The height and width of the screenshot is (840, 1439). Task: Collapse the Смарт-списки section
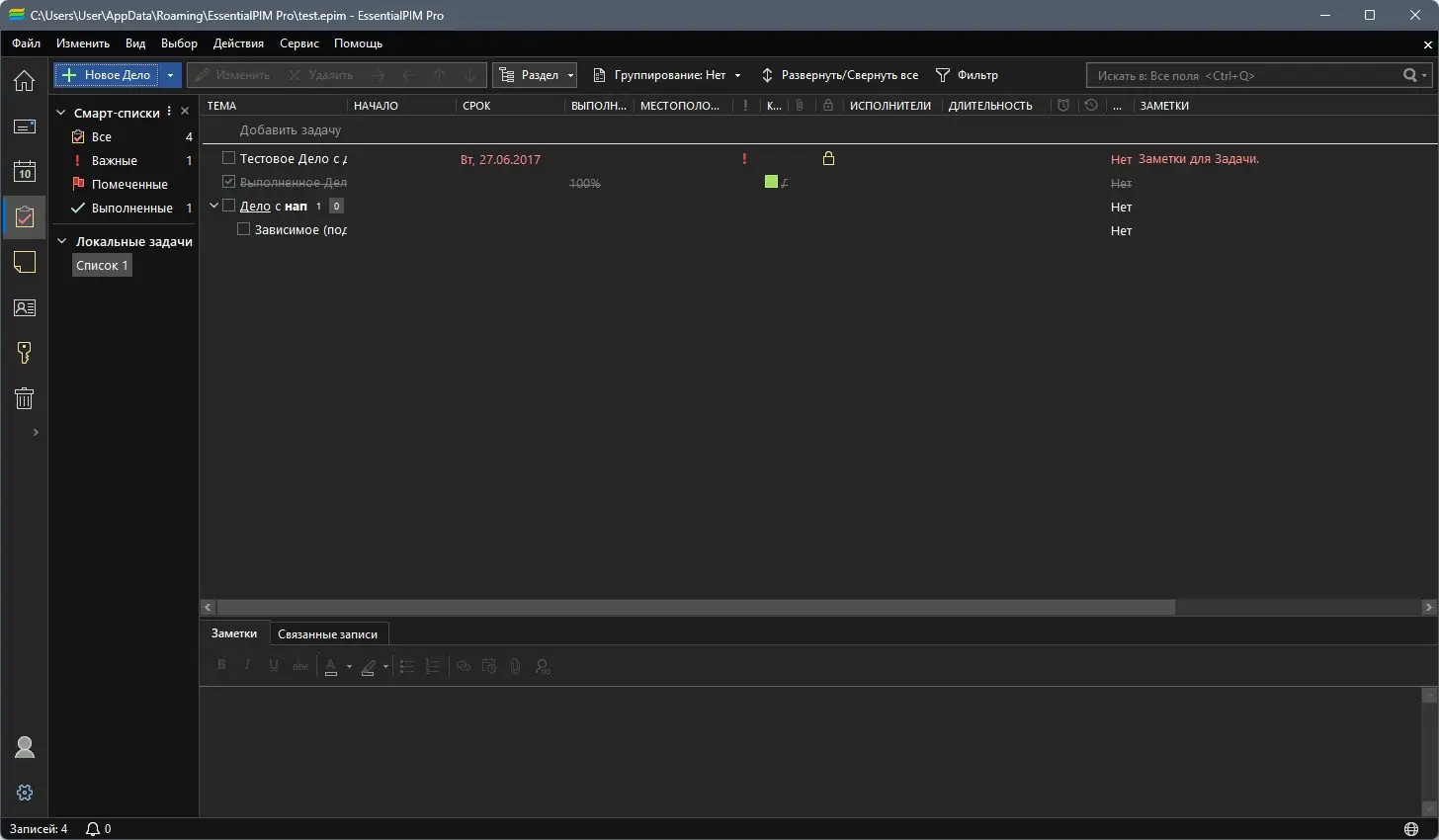[x=61, y=113]
